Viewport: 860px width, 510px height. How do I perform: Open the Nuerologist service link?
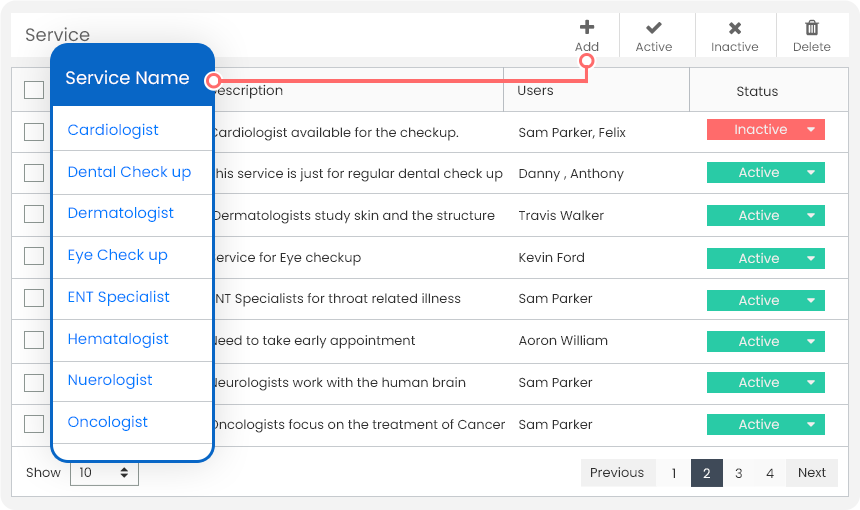[110, 380]
